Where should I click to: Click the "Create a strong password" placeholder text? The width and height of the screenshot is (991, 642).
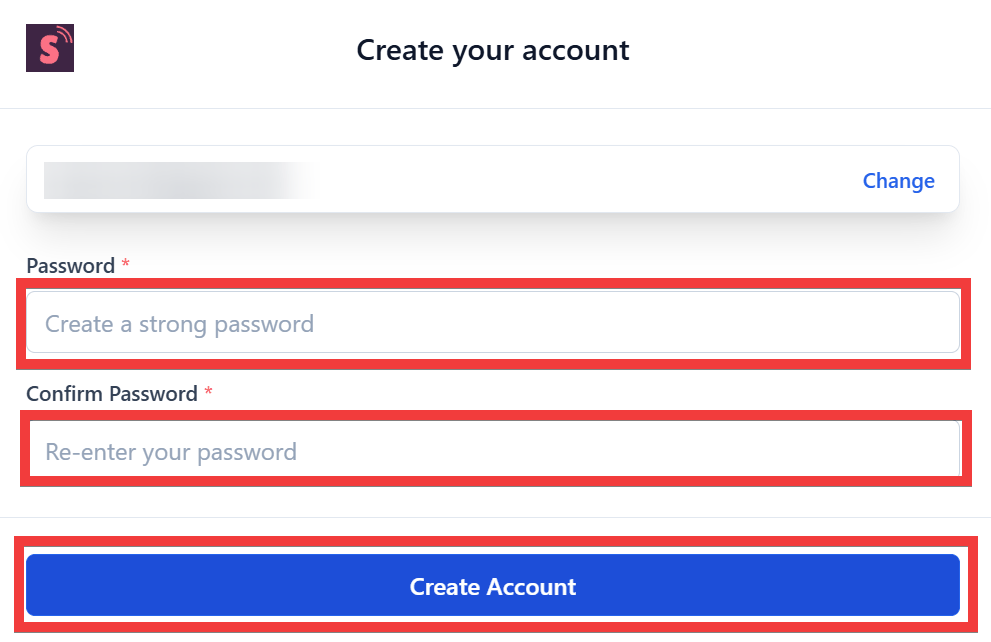(x=180, y=324)
